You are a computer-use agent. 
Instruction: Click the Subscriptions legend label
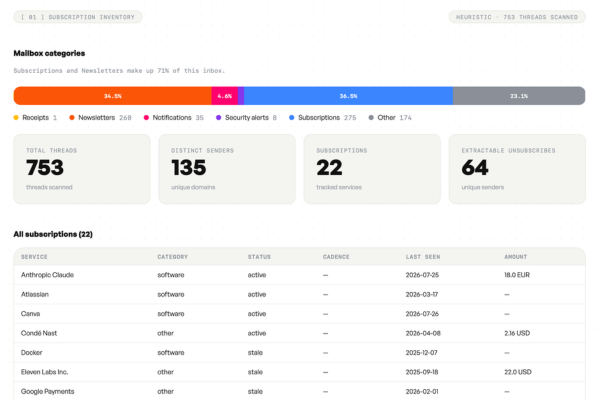coord(319,118)
